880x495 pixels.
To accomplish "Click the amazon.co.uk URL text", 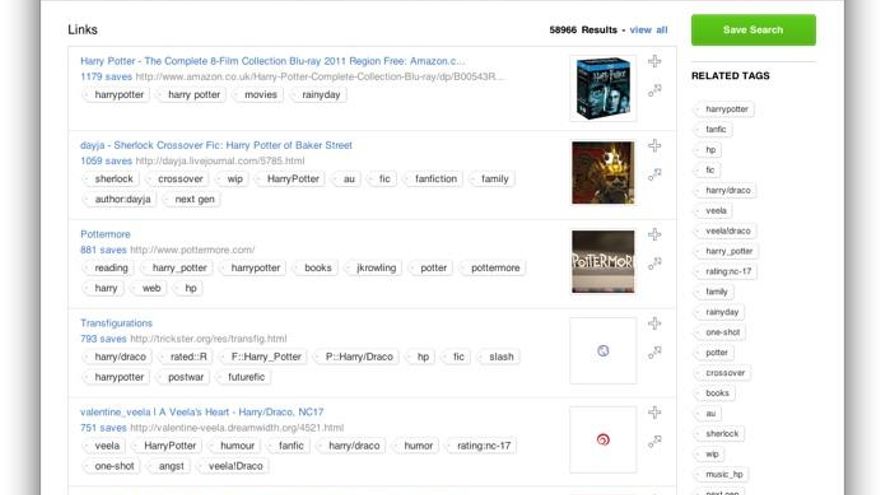I will click(x=320, y=77).
